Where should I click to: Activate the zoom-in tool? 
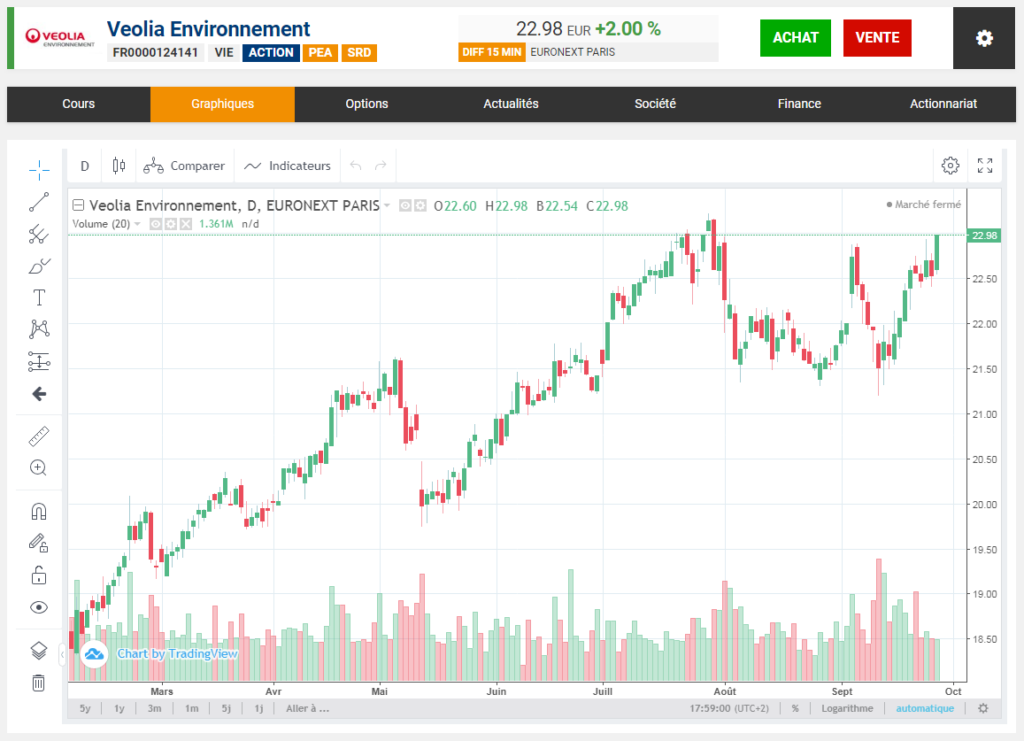click(38, 467)
